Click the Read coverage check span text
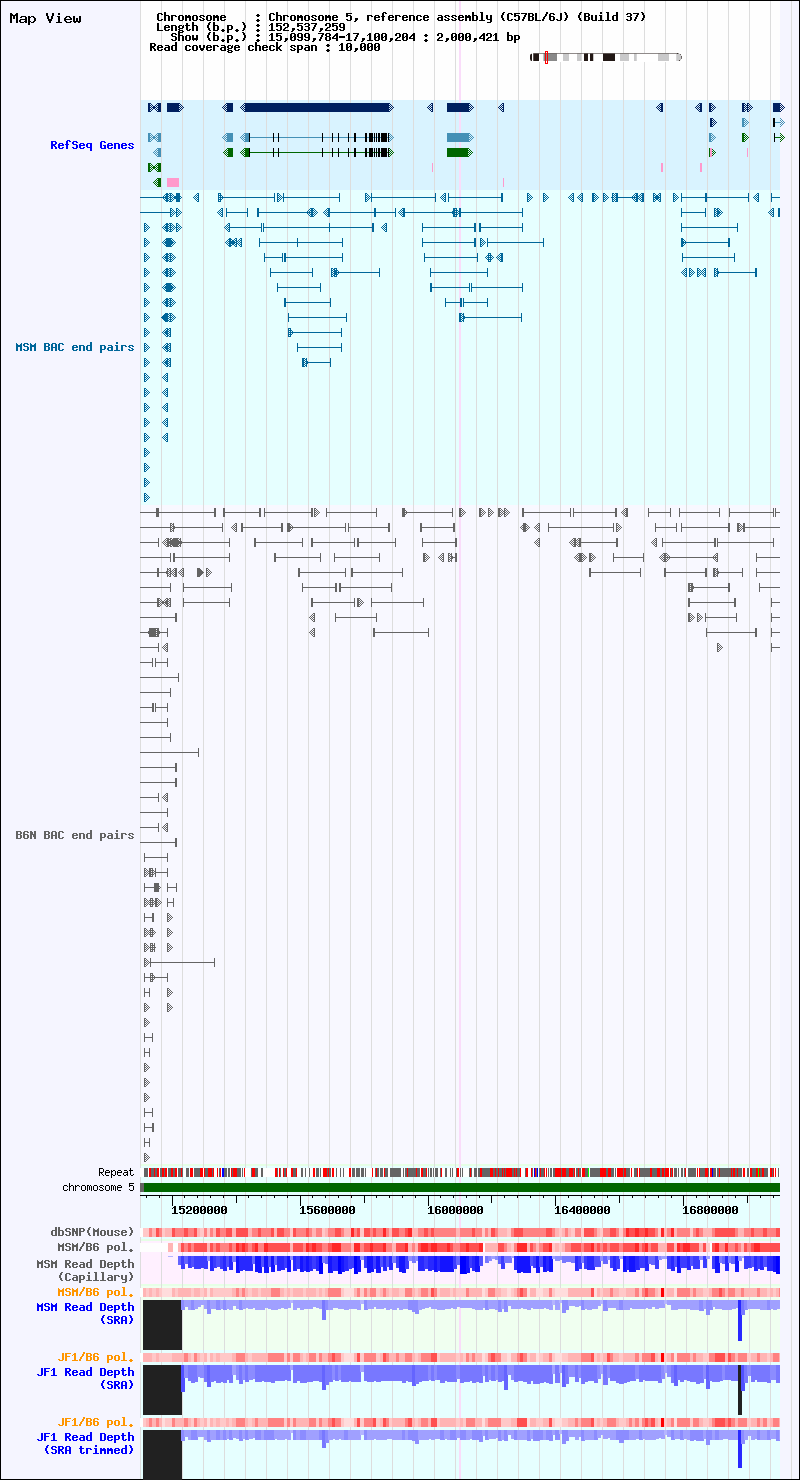The image size is (800, 1480). (265, 47)
